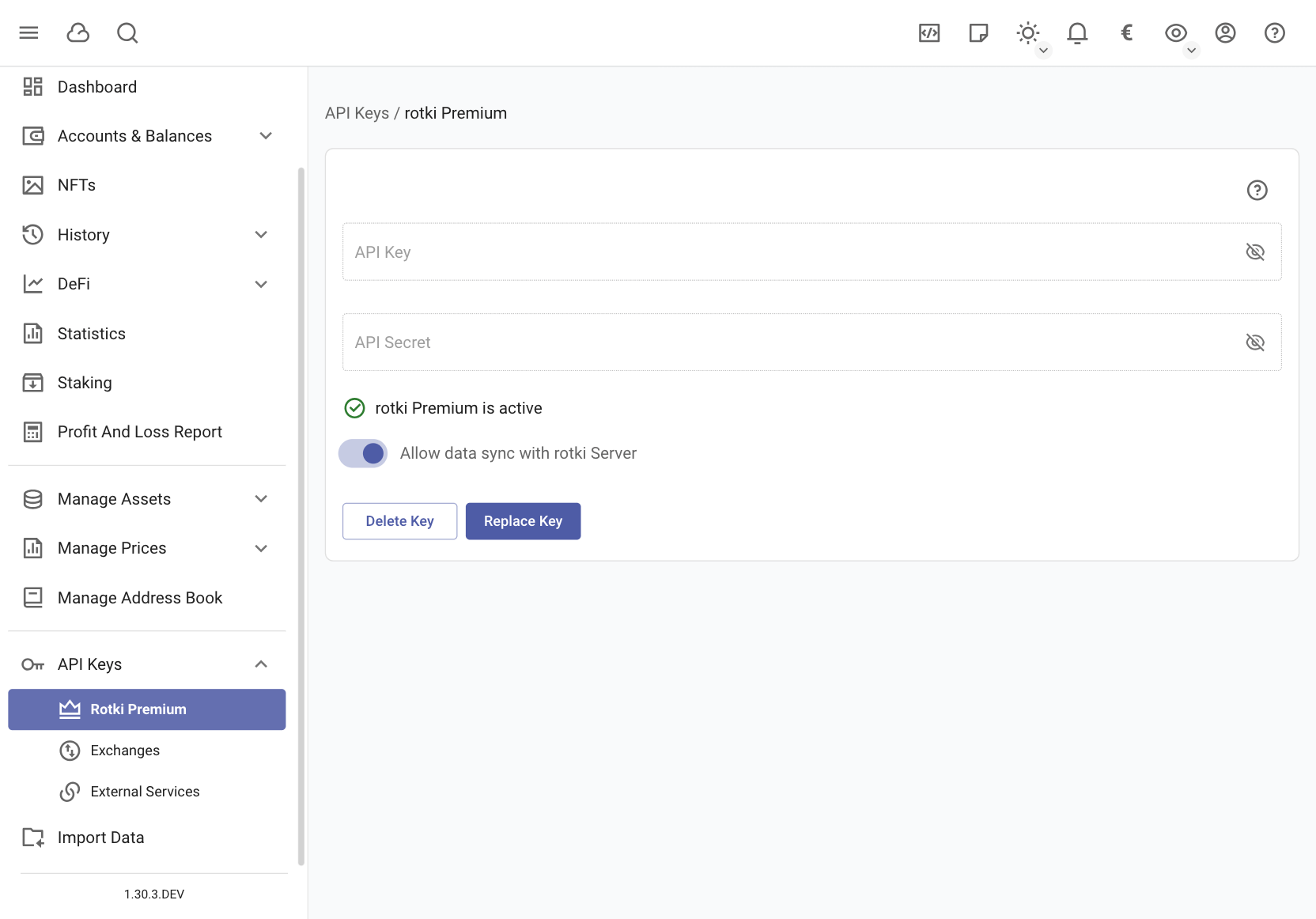
Task: Expand the Manage Assets chevron
Action: click(x=261, y=499)
